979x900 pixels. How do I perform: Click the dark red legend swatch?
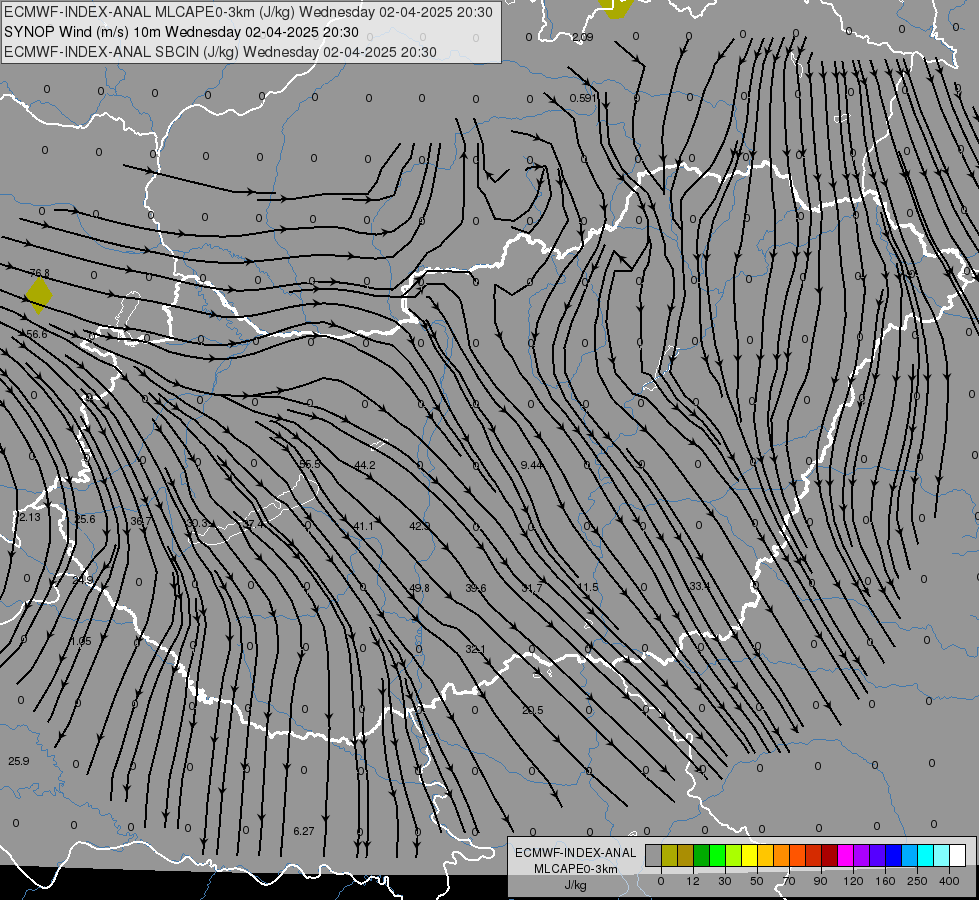[830, 855]
